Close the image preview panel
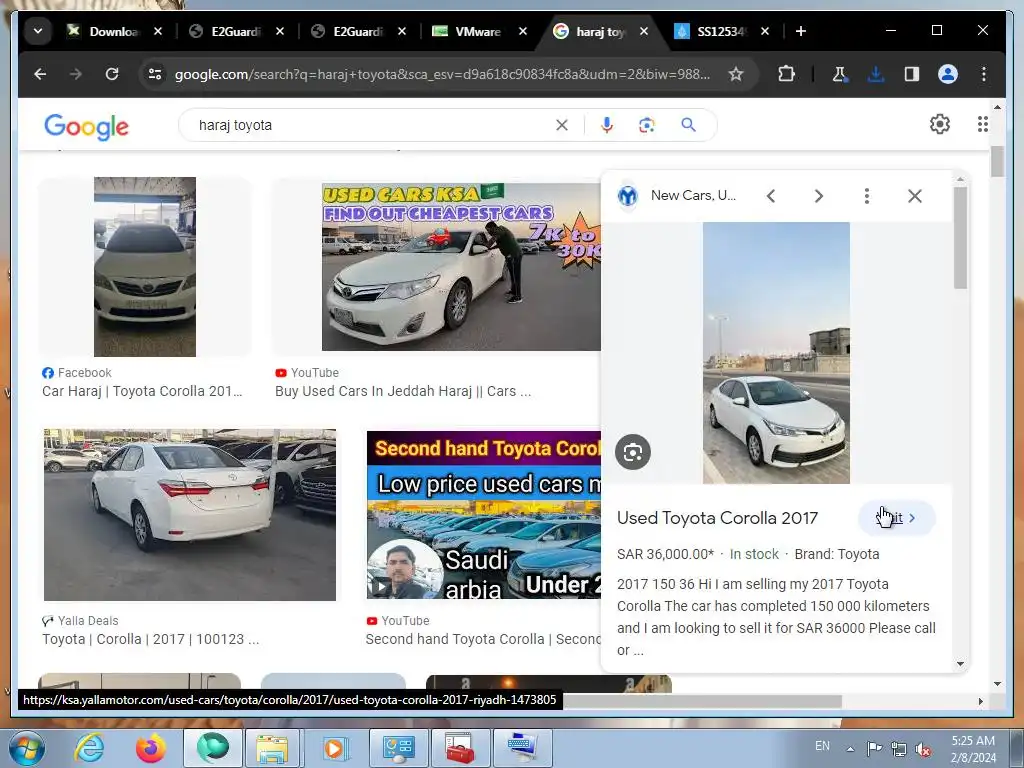Image resolution: width=1024 pixels, height=768 pixels. tap(915, 196)
